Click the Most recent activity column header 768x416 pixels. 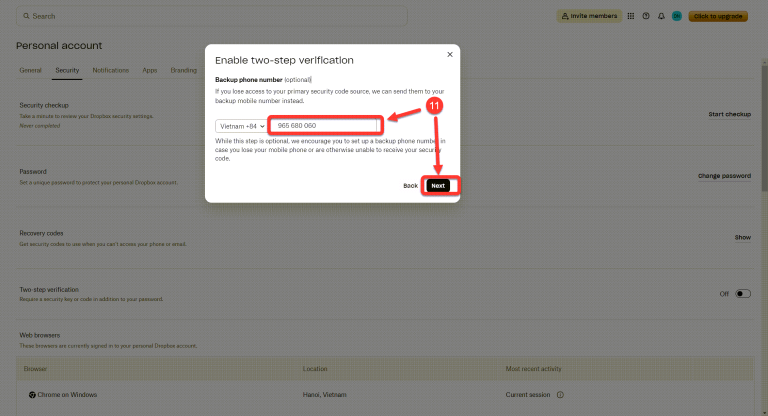coord(533,369)
